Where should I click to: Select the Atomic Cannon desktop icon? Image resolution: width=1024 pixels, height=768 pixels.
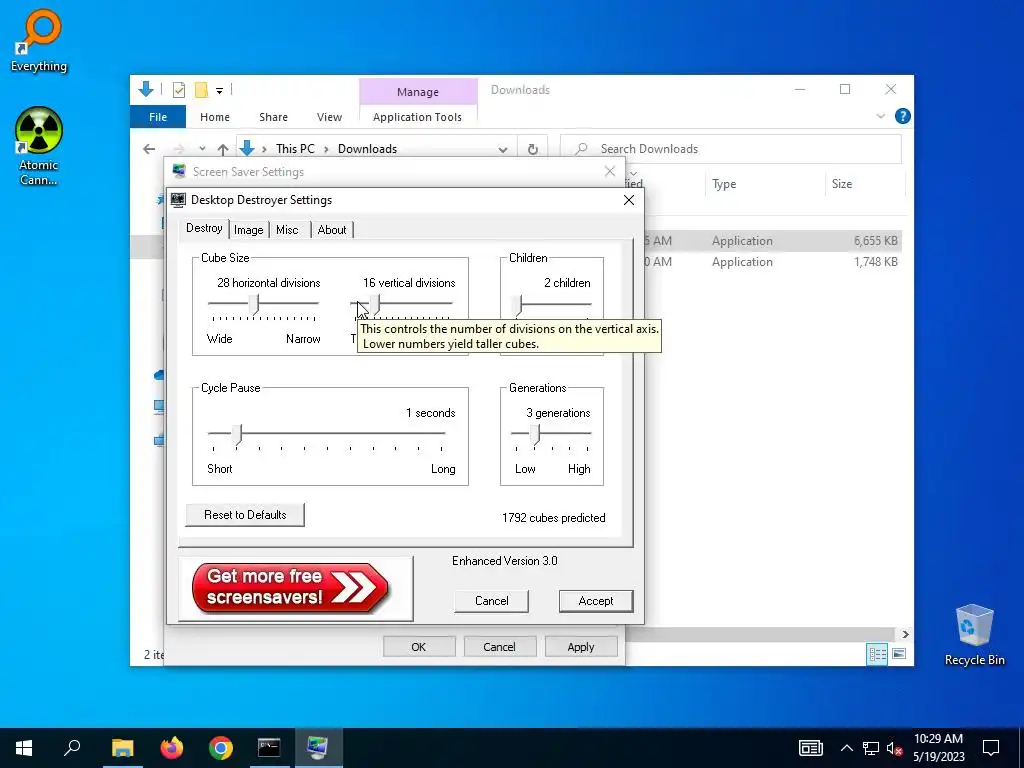click(x=39, y=146)
